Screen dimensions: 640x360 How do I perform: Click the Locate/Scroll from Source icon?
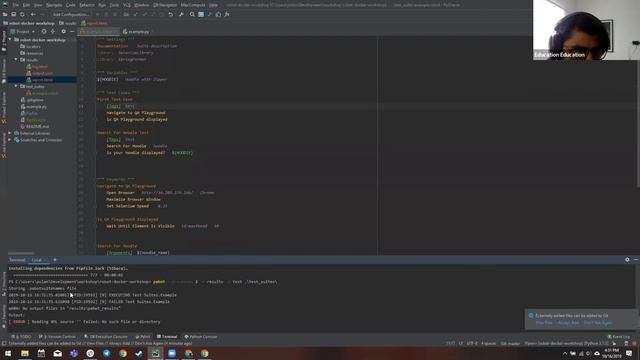[x=44, y=31]
